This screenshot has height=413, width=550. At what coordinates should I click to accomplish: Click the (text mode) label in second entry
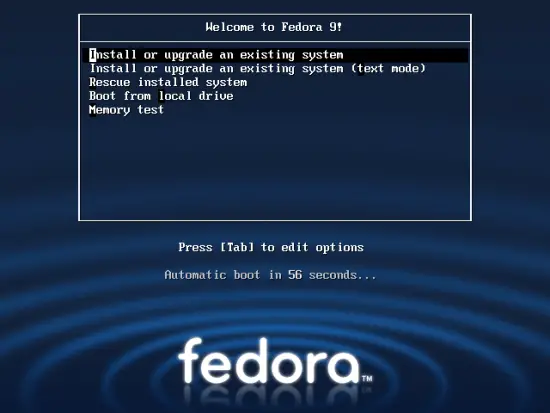(x=389, y=68)
